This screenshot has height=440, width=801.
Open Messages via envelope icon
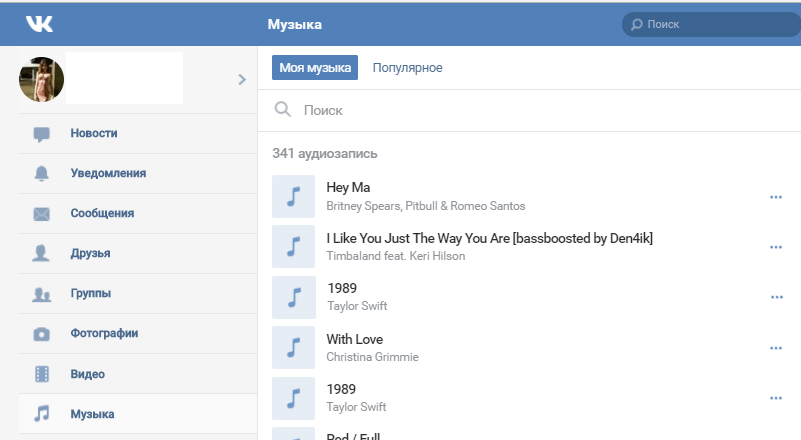click(x=42, y=214)
